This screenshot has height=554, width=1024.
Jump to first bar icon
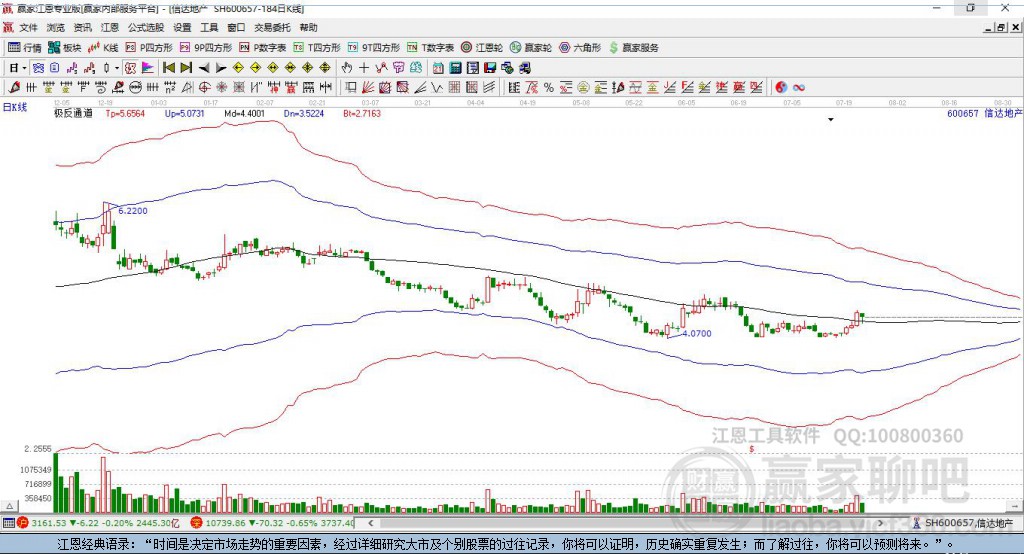click(168, 68)
